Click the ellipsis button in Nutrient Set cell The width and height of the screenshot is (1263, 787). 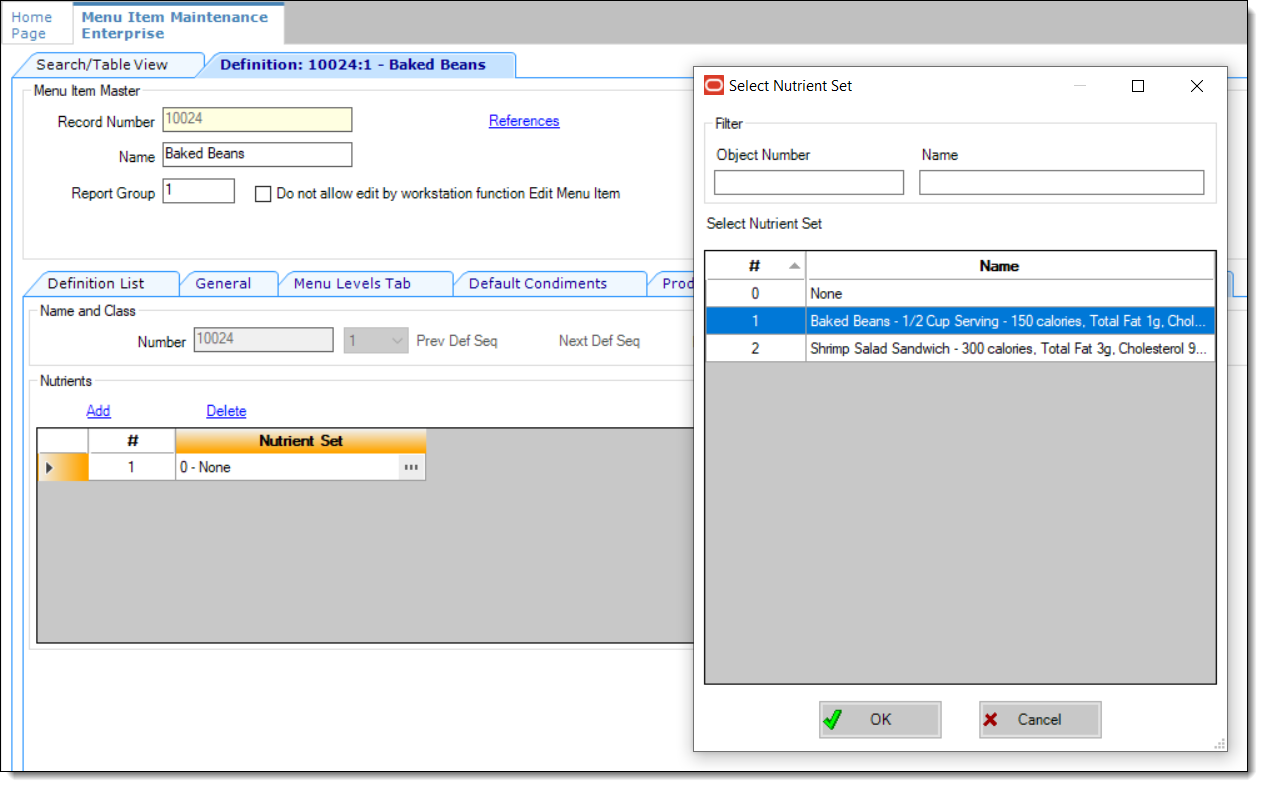(x=412, y=467)
